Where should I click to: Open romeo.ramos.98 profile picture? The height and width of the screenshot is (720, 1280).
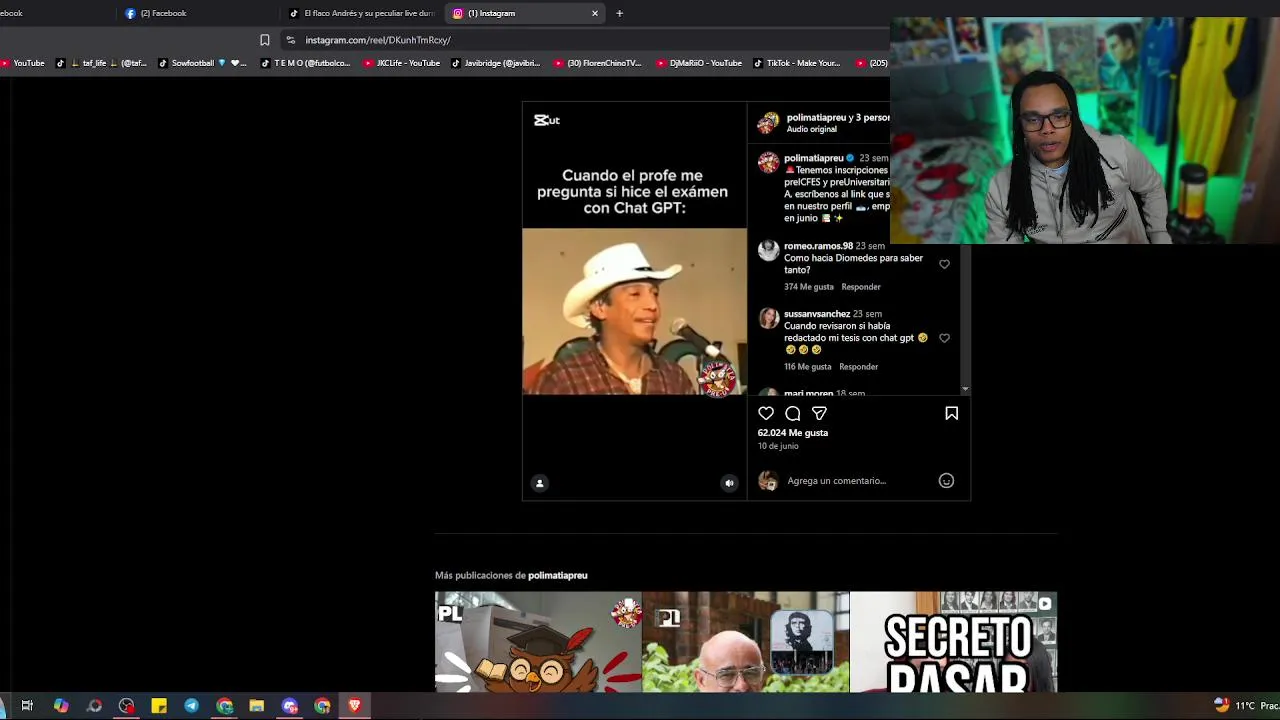[x=768, y=251]
